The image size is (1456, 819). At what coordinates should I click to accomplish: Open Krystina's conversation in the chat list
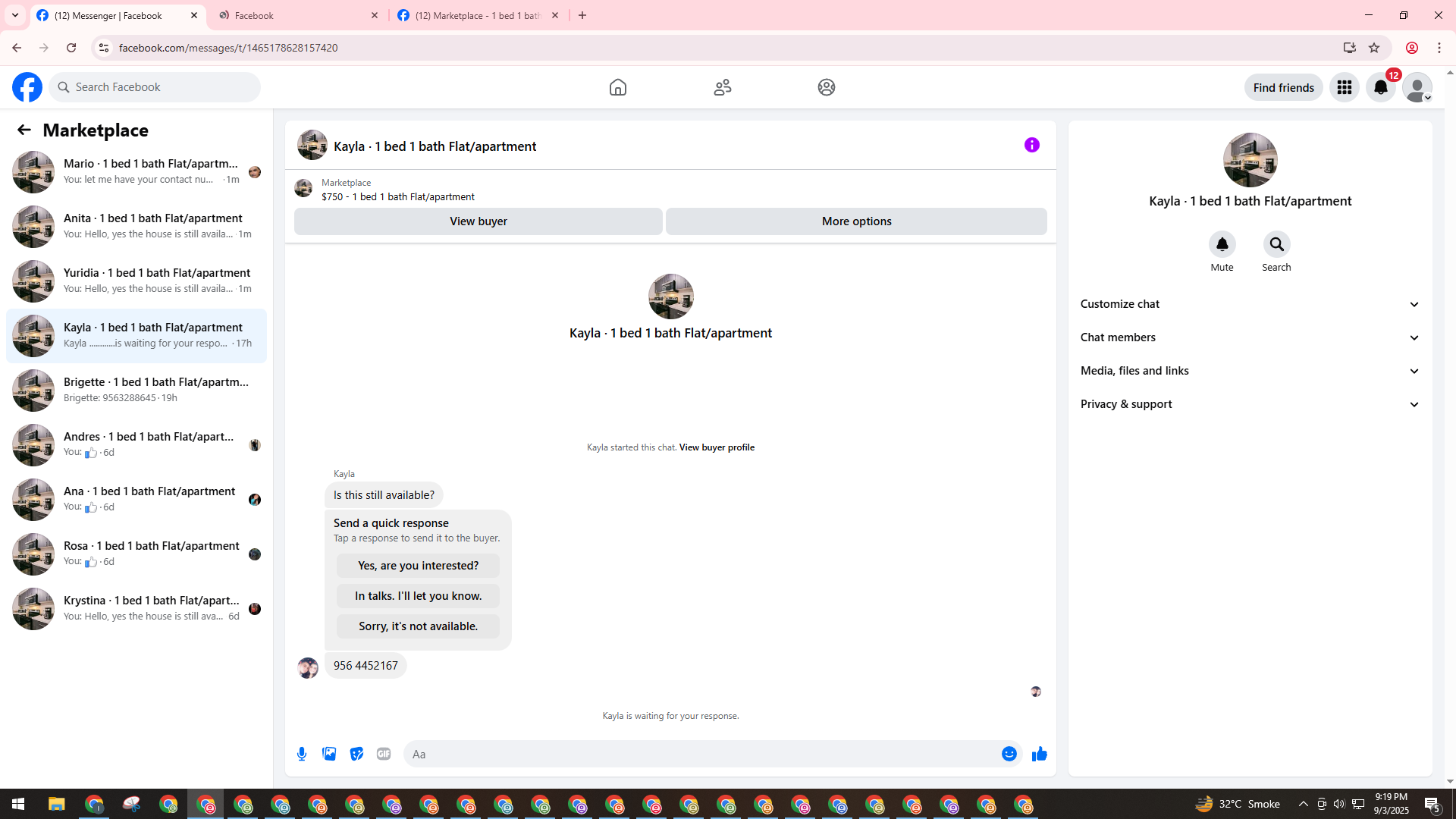coord(136,609)
